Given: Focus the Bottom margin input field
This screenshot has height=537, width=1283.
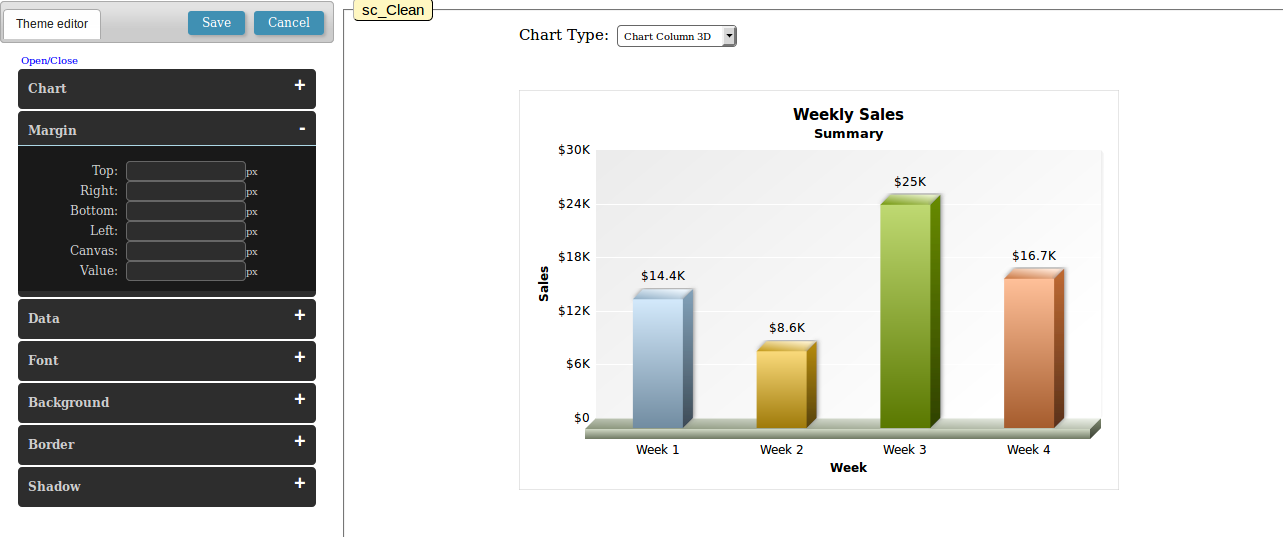Looking at the screenshot, I should click(186, 211).
